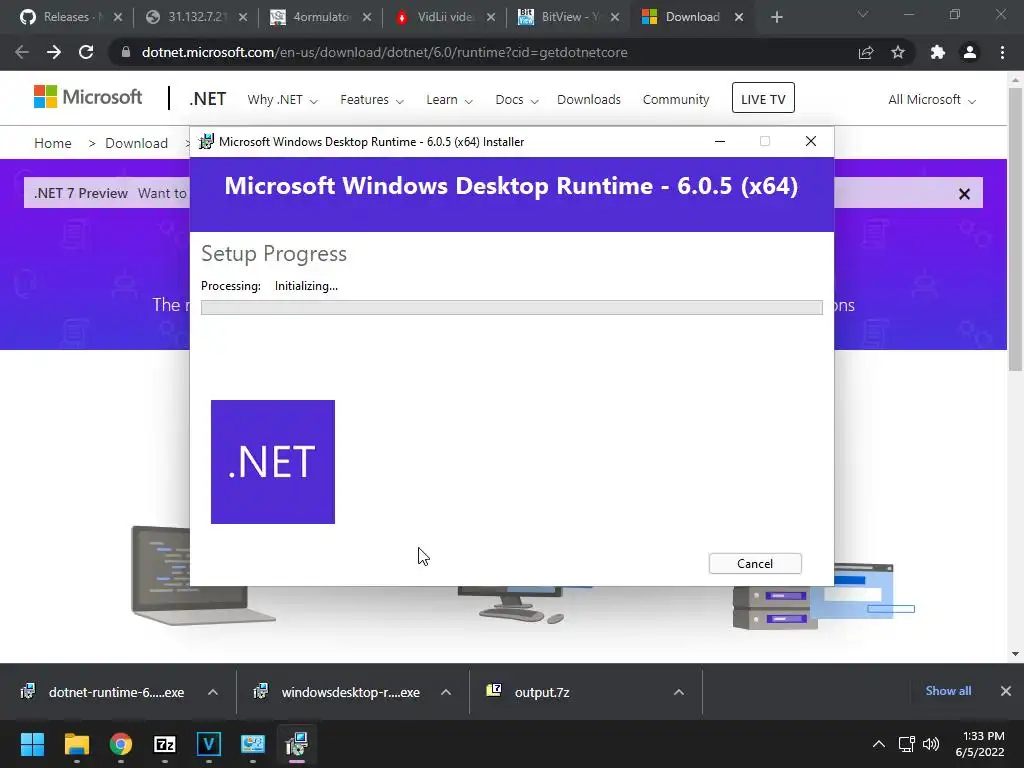
Task: Click the .NET brand link
Action: click(x=207, y=99)
